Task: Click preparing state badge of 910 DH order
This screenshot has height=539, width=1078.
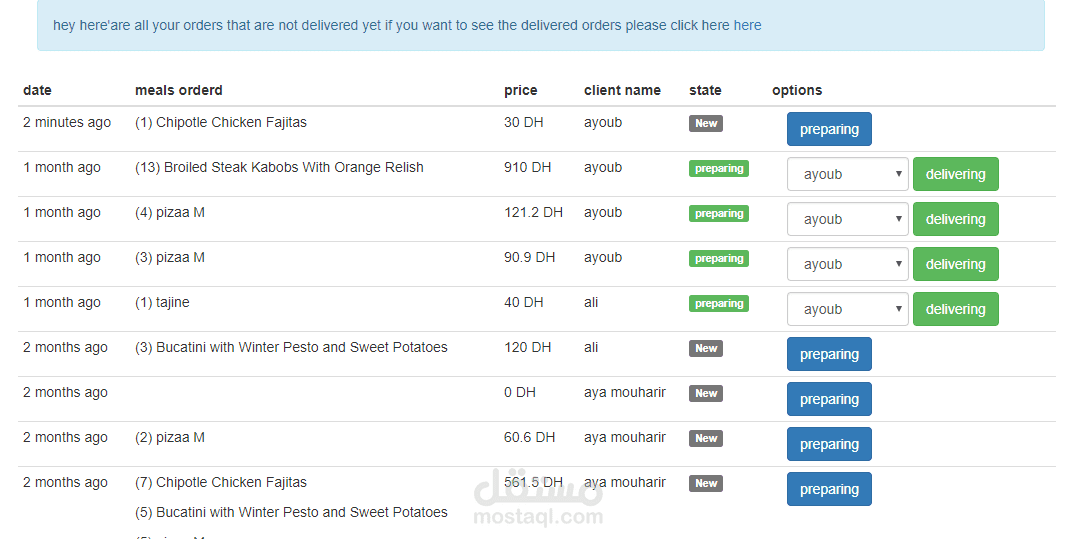Action: click(x=718, y=168)
